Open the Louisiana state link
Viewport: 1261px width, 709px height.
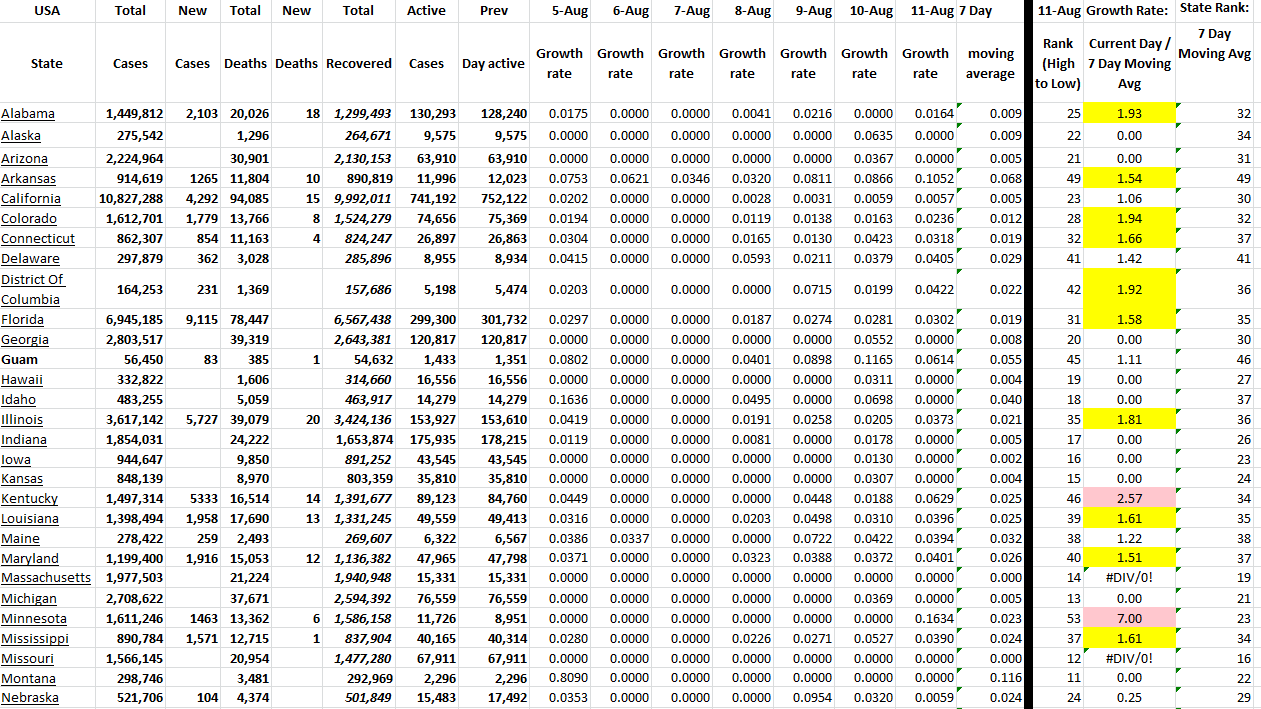click(x=30, y=519)
